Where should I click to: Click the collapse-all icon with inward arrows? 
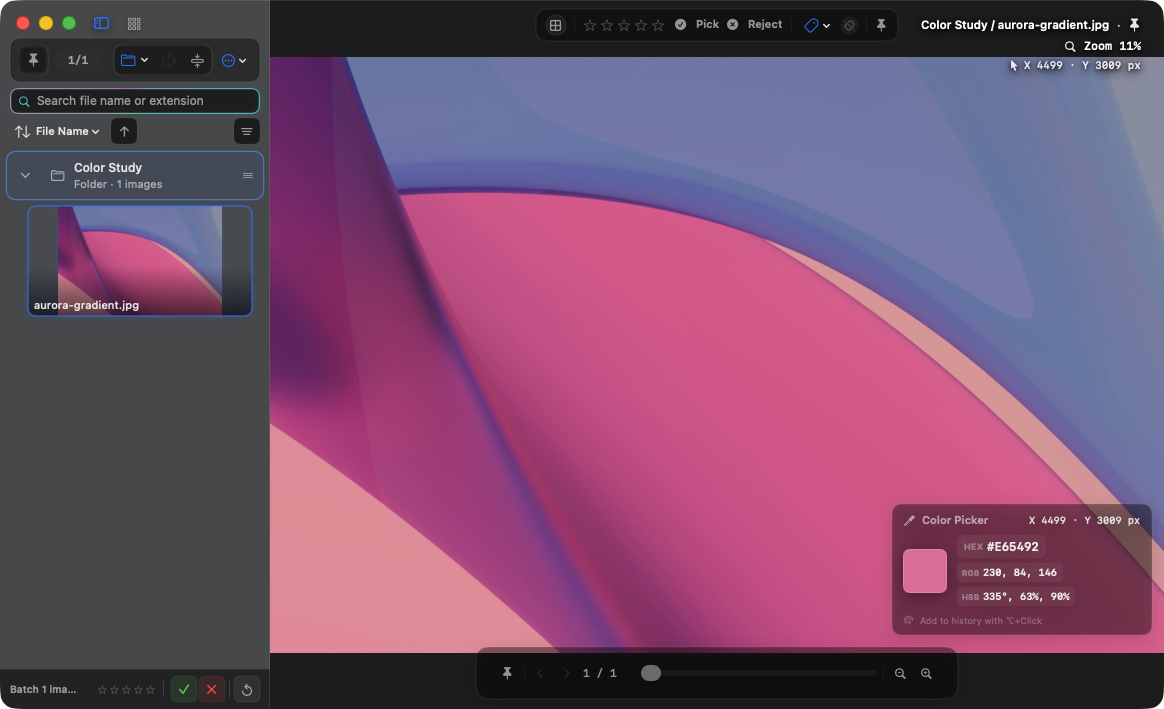point(197,60)
